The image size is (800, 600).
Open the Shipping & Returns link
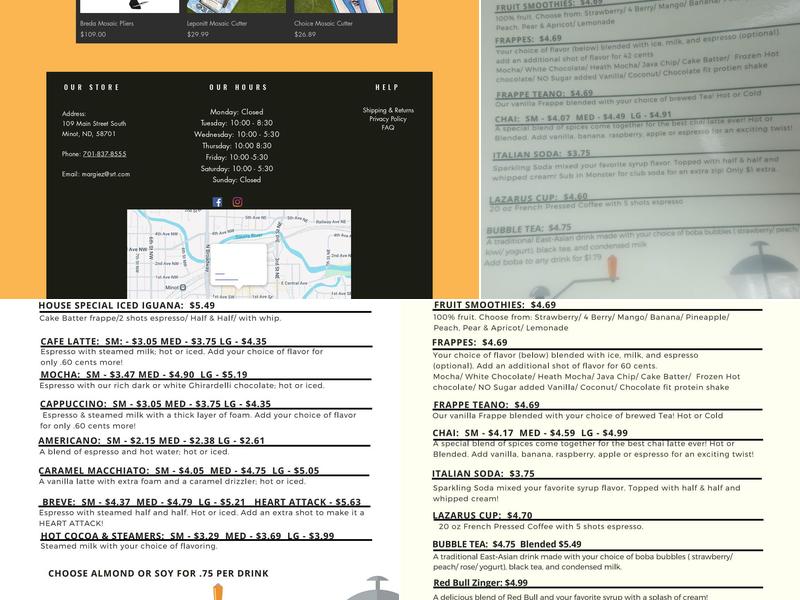pyautogui.click(x=388, y=110)
